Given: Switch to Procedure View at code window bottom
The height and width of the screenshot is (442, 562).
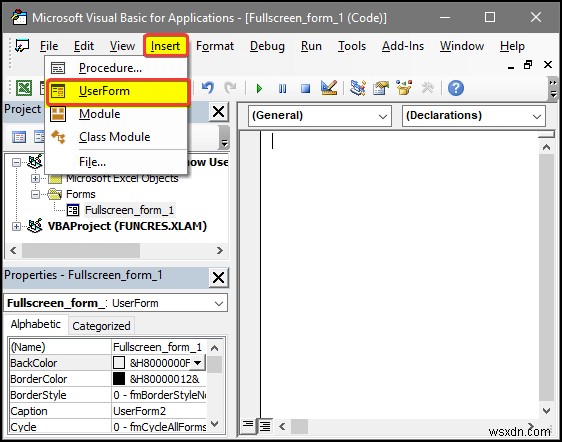Looking at the screenshot, I should click(248, 426).
